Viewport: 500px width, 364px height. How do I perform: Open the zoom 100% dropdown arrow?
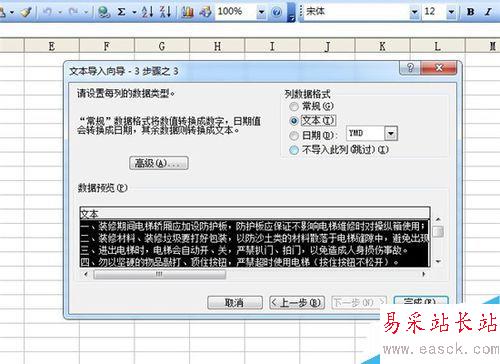pos(261,13)
